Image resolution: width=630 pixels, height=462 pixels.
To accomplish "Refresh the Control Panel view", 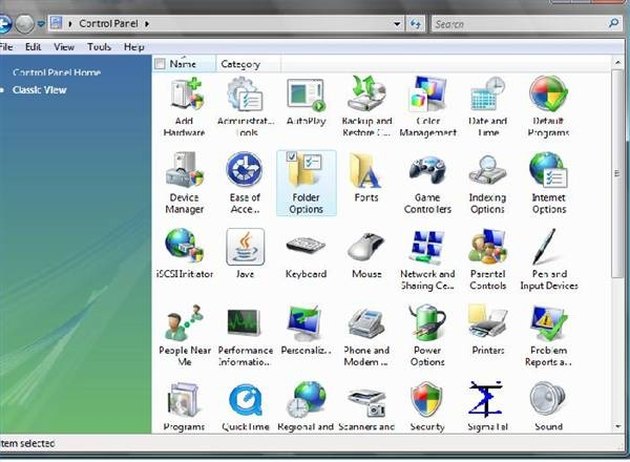I will click(416, 24).
